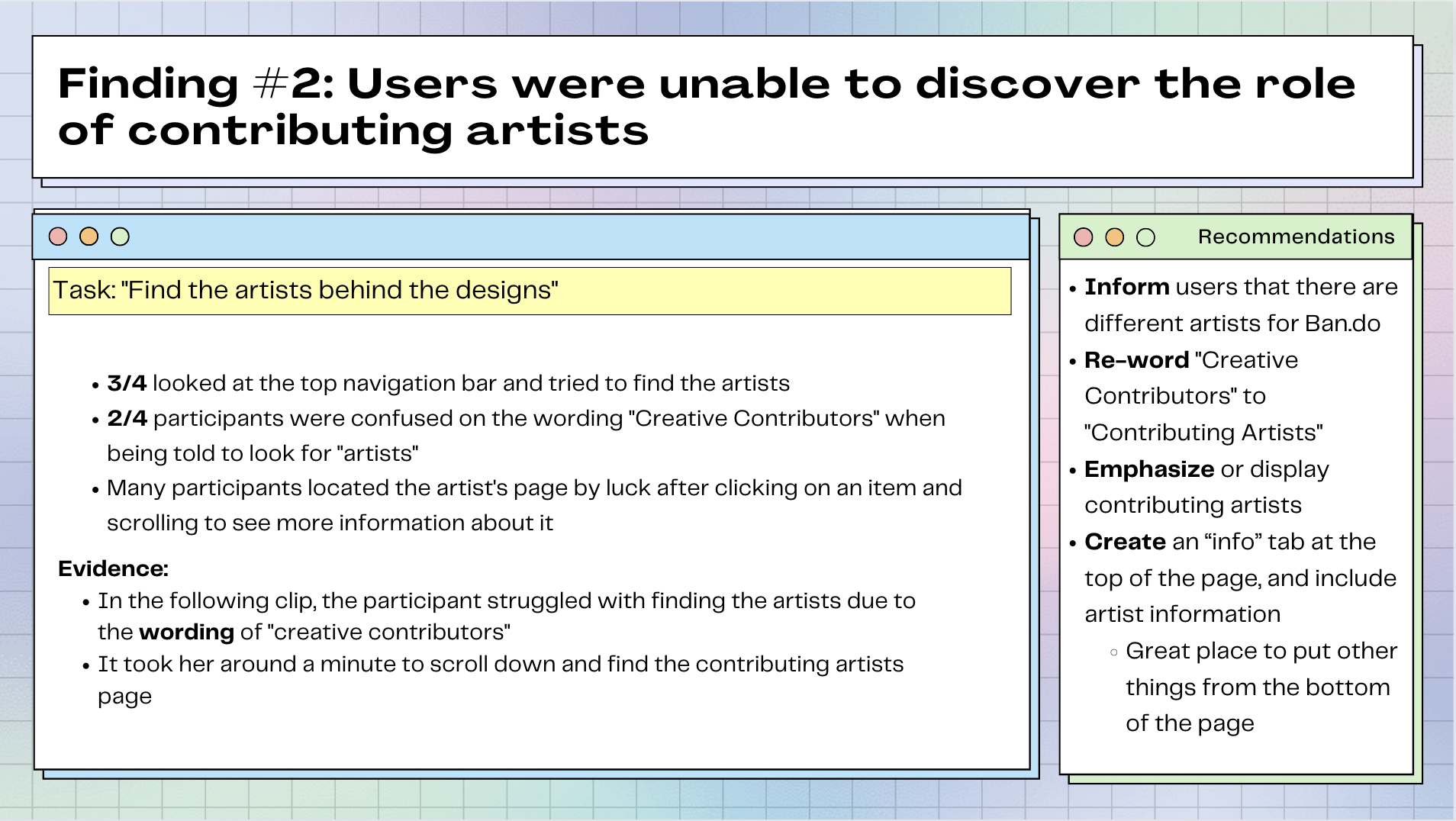Viewport: 1456px width, 821px height.
Task: Click the red dot in the Recommendations header
Action: click(x=1084, y=237)
